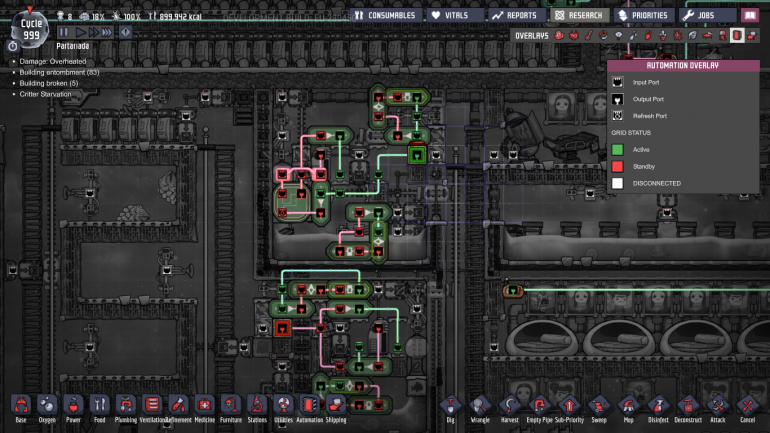Screen dimensions: 770x433
Task: Click the Cycle 999 asteroid indicator
Action: 30,29
